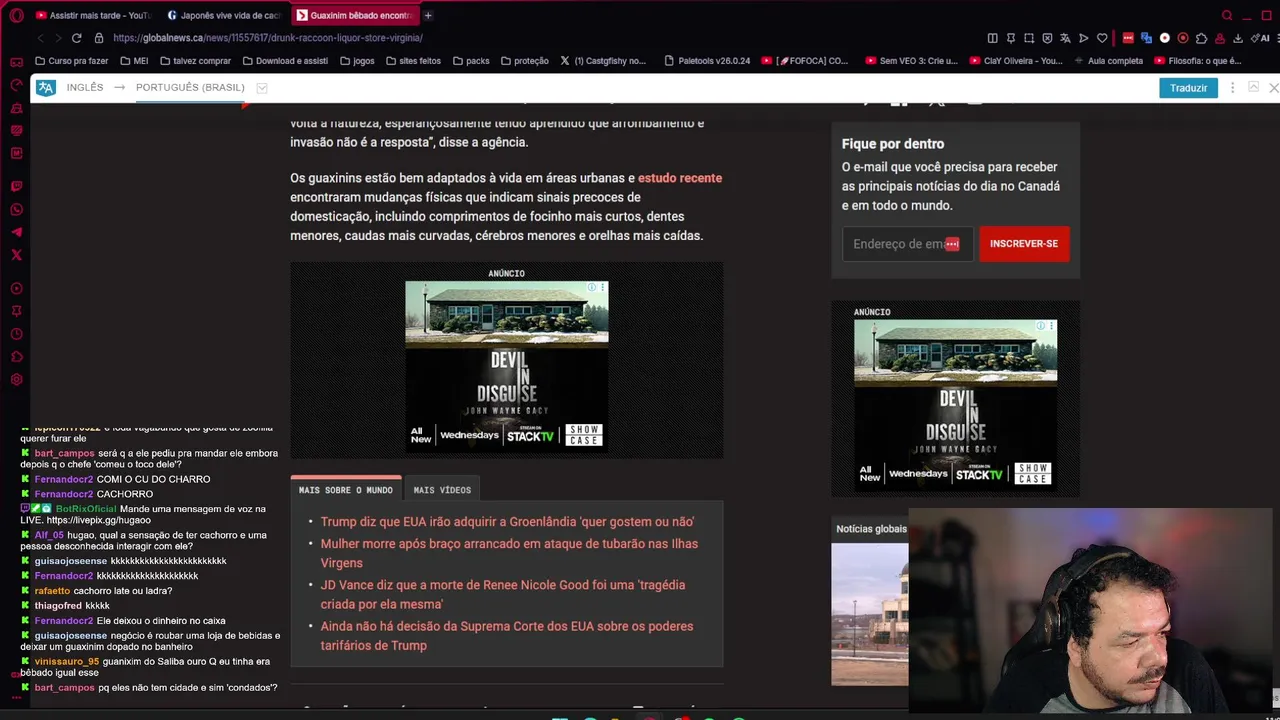Open Curso pra fazer bookmark folder
The image size is (1280, 720).
(x=71, y=61)
